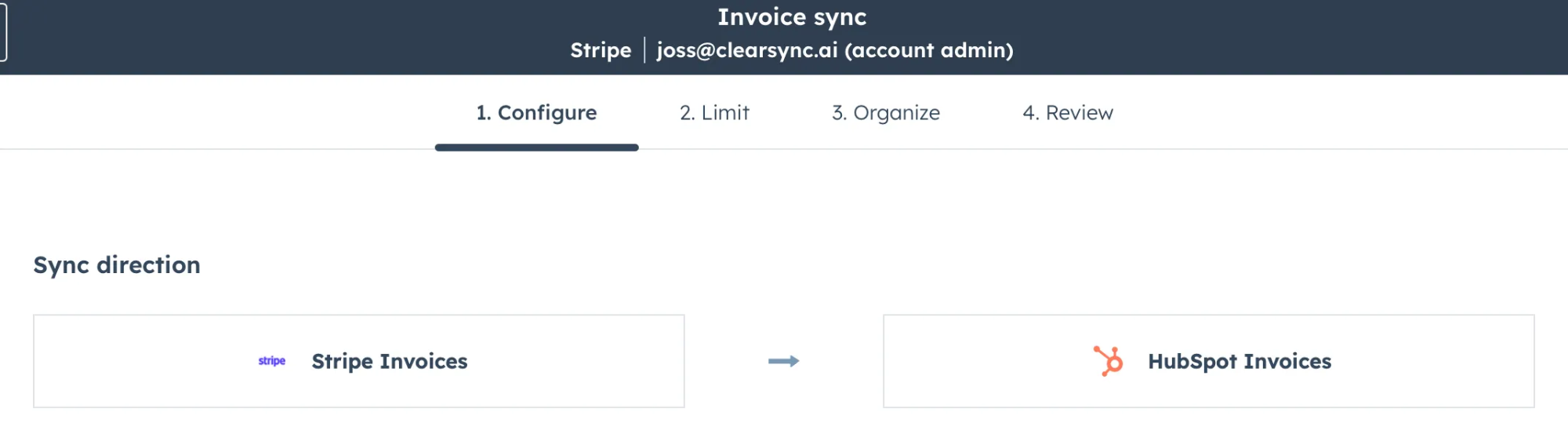Go to the 3. Organize step
1568x434 pixels.
click(x=885, y=113)
